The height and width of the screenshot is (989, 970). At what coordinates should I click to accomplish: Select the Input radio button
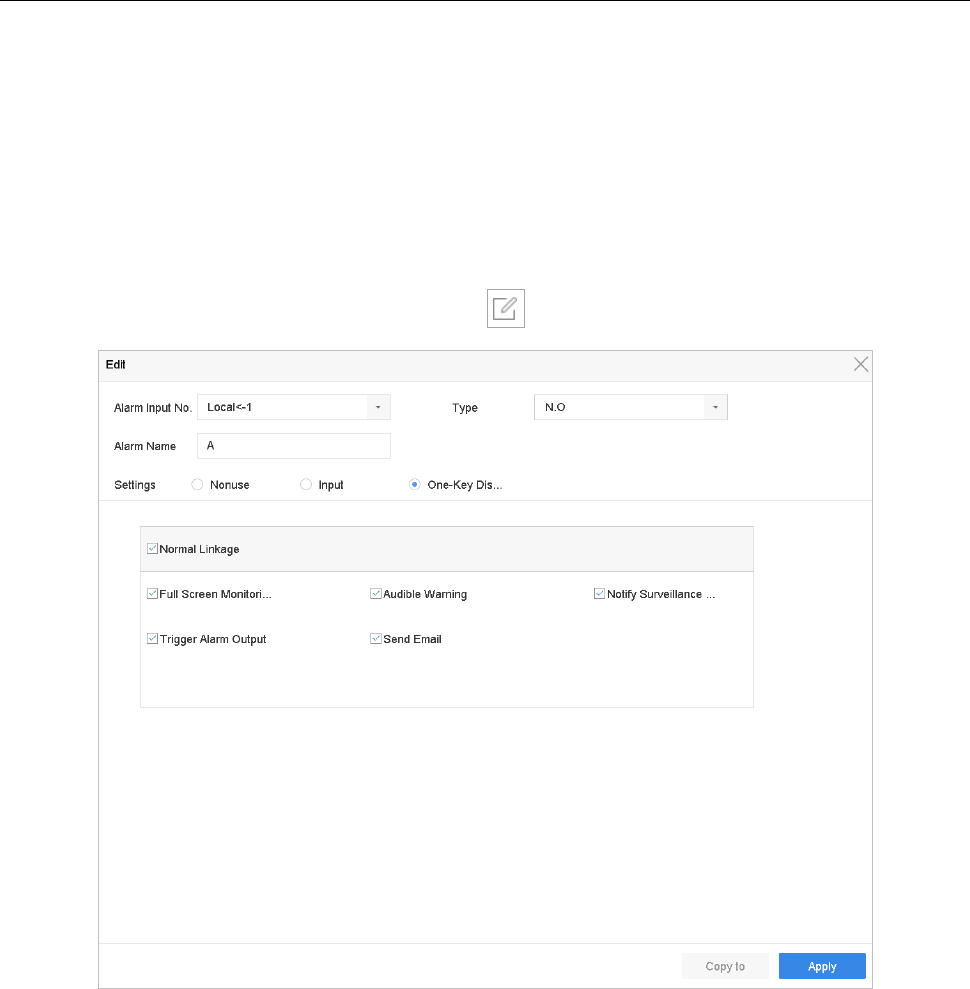306,484
